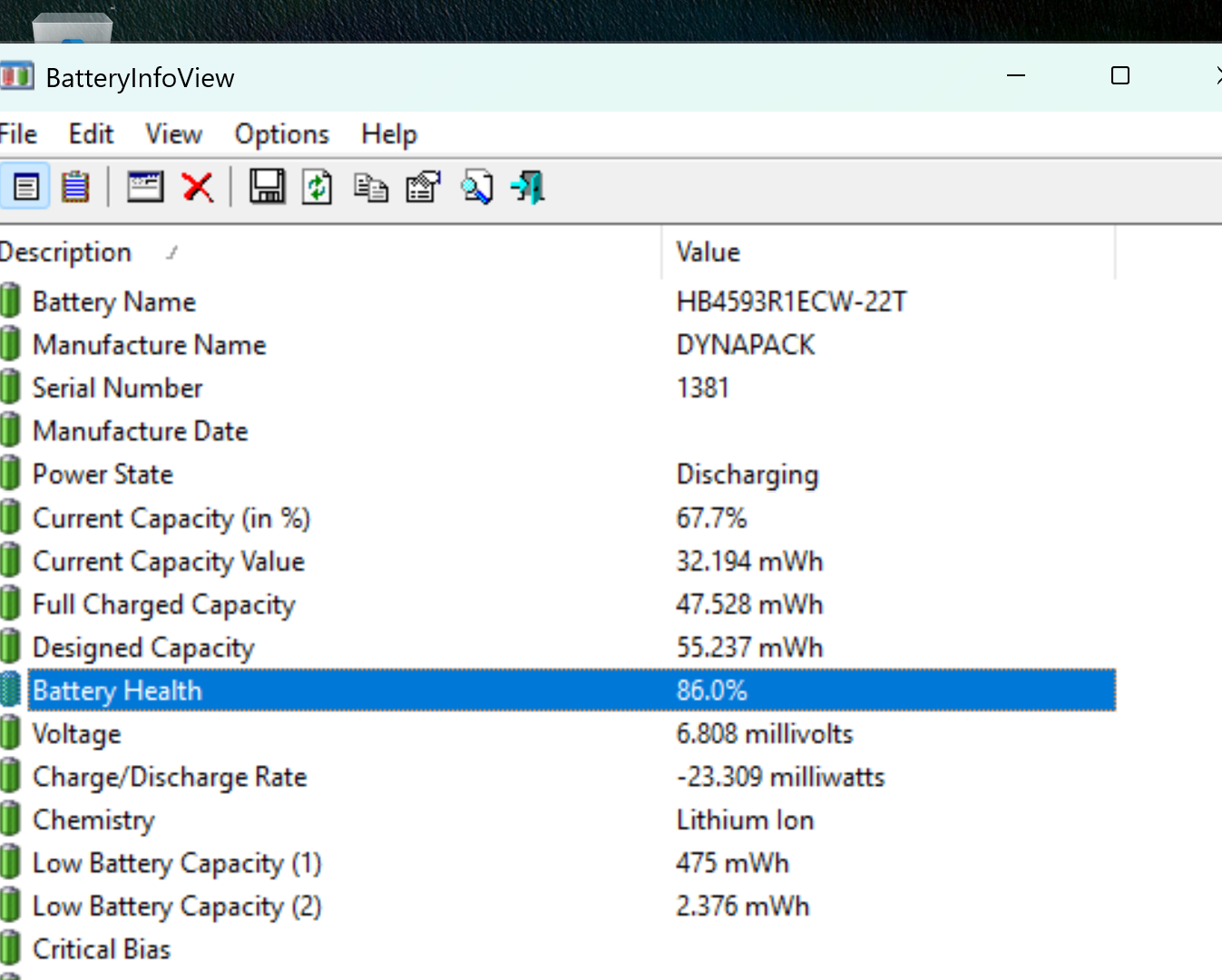Open the View menu

click(x=173, y=134)
